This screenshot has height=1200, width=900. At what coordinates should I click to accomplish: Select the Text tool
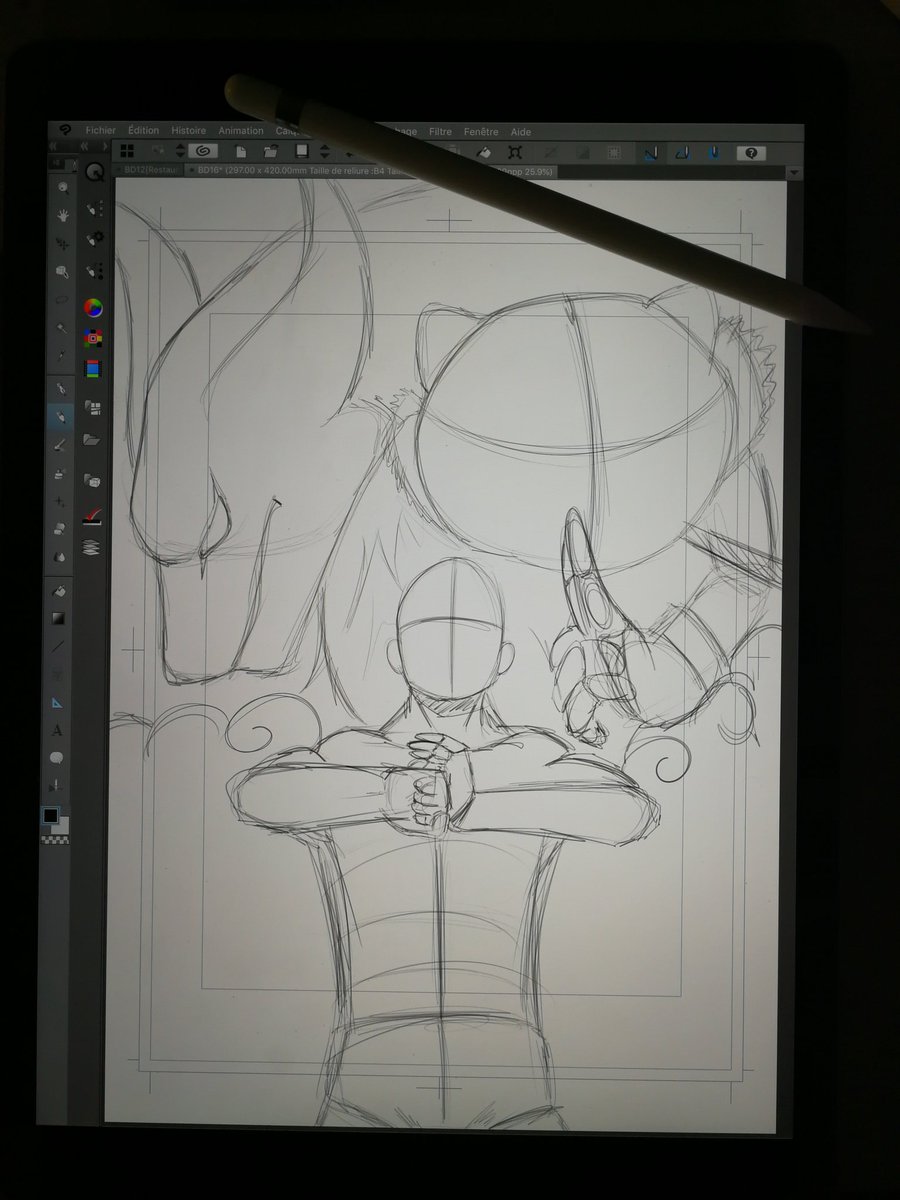pos(58,731)
